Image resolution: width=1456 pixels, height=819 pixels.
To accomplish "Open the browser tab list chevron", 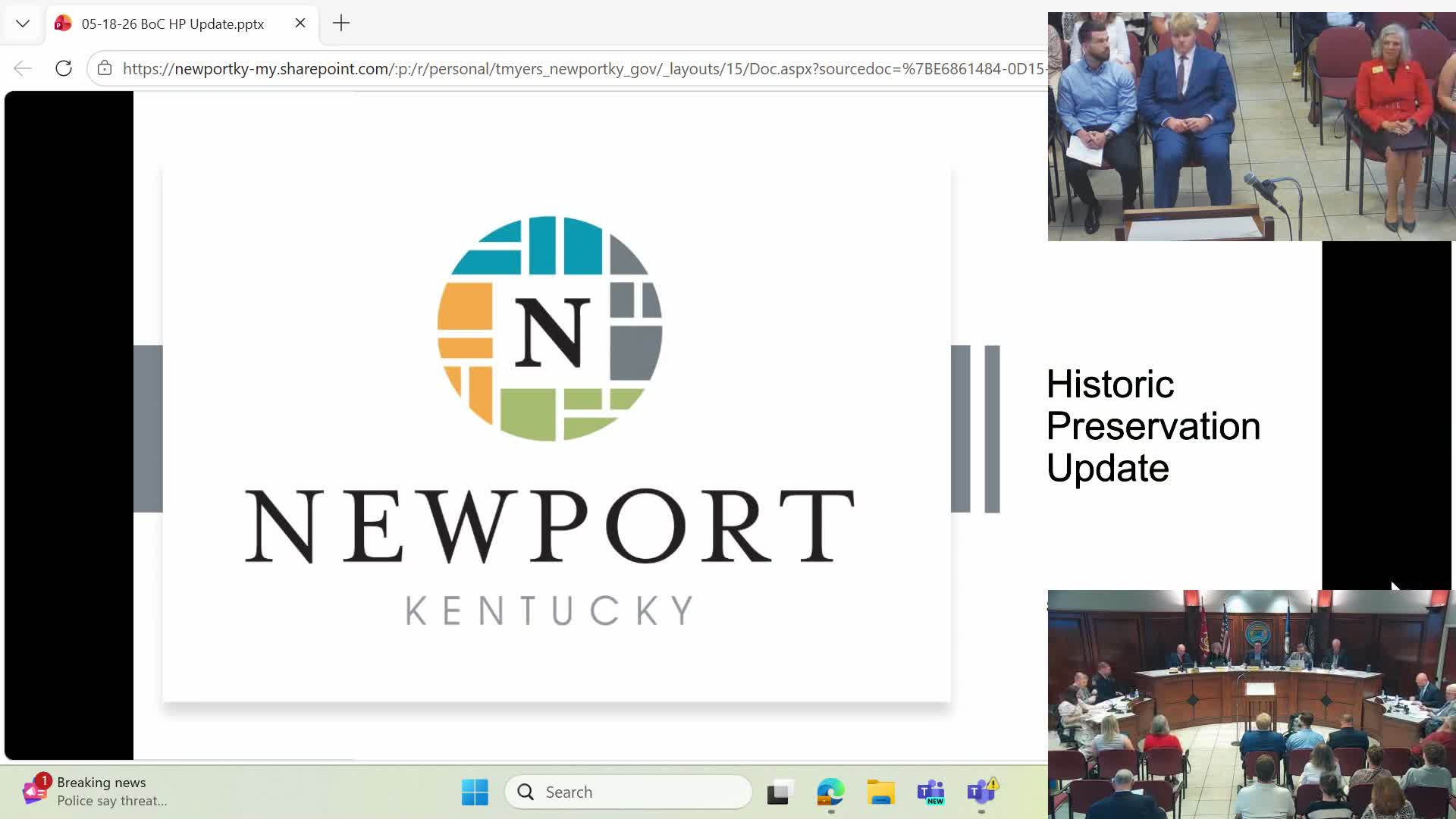I will pyautogui.click(x=23, y=24).
